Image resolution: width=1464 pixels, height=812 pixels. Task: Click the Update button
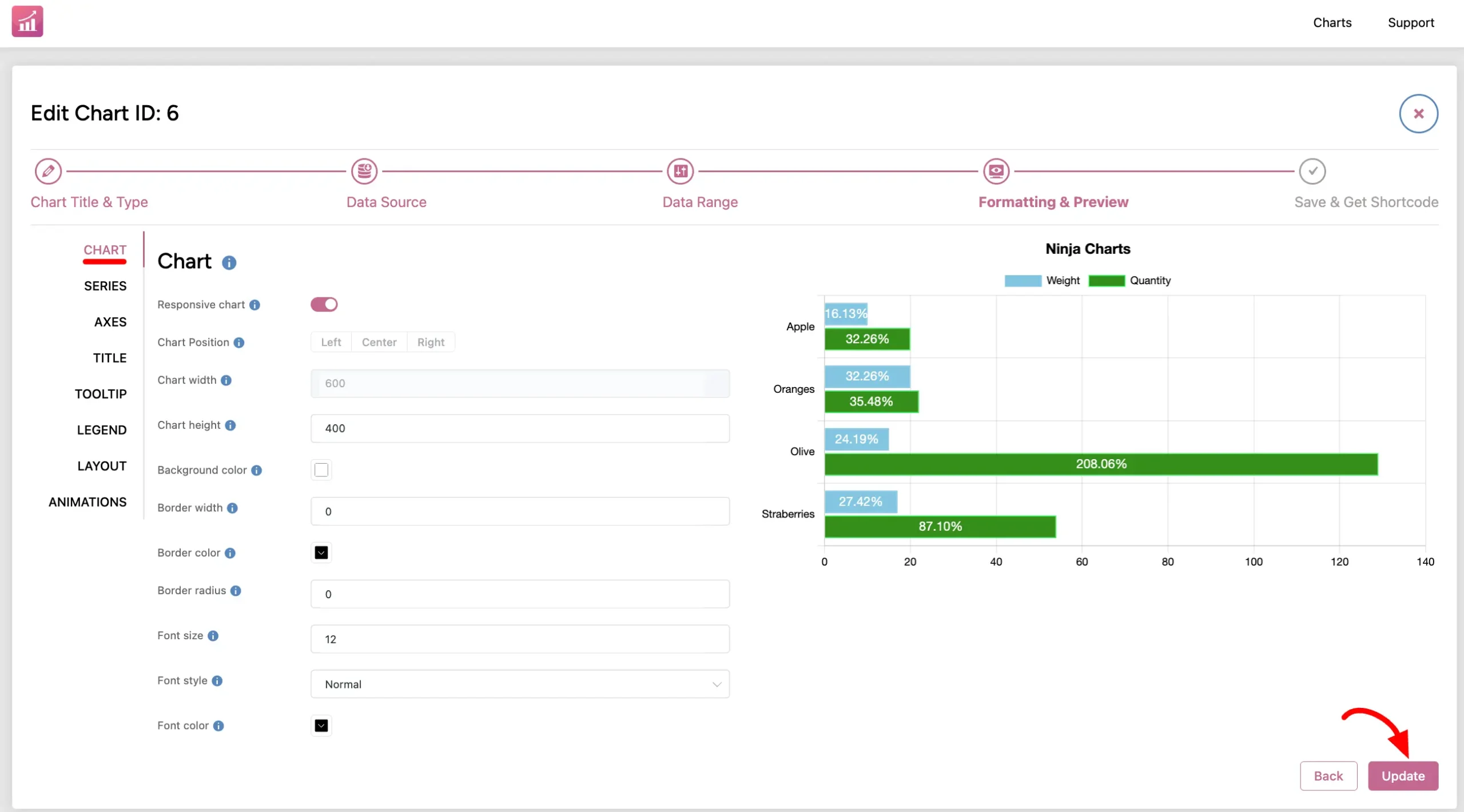point(1403,776)
